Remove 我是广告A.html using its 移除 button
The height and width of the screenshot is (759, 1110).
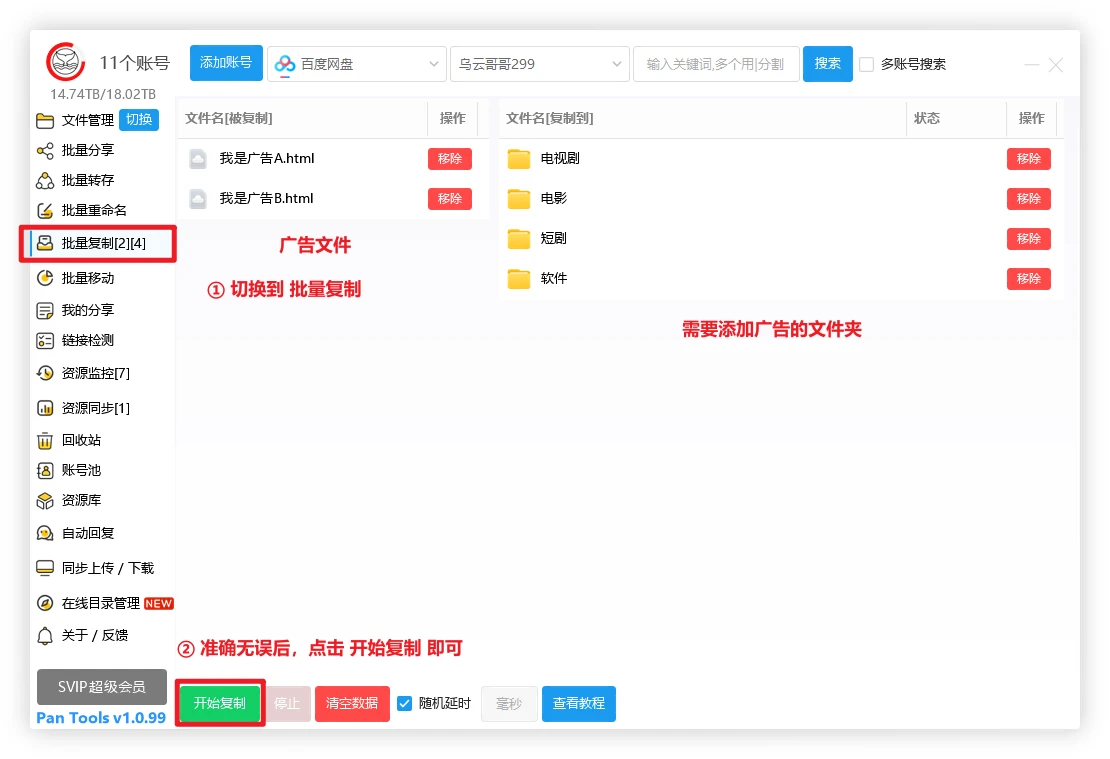click(x=449, y=159)
